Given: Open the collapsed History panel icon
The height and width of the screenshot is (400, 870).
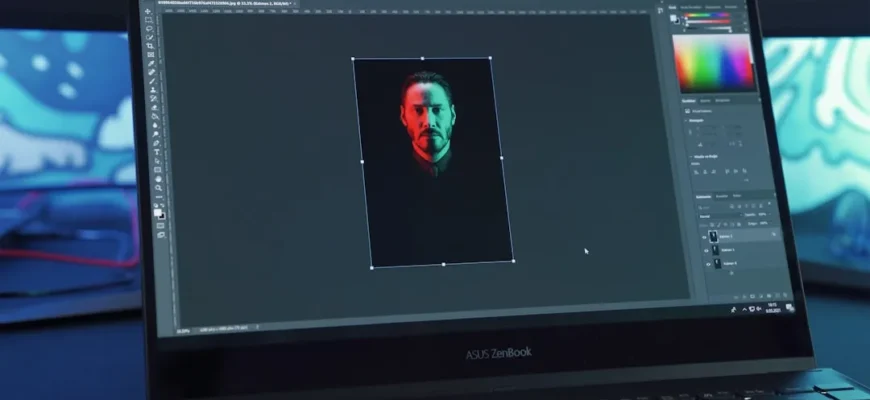Looking at the screenshot, I should click(x=660, y=9).
